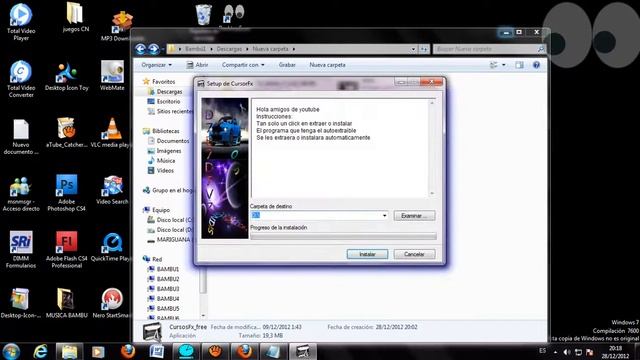Click installation progress bar in setup
The width and height of the screenshot is (640, 360).
(x=343, y=236)
